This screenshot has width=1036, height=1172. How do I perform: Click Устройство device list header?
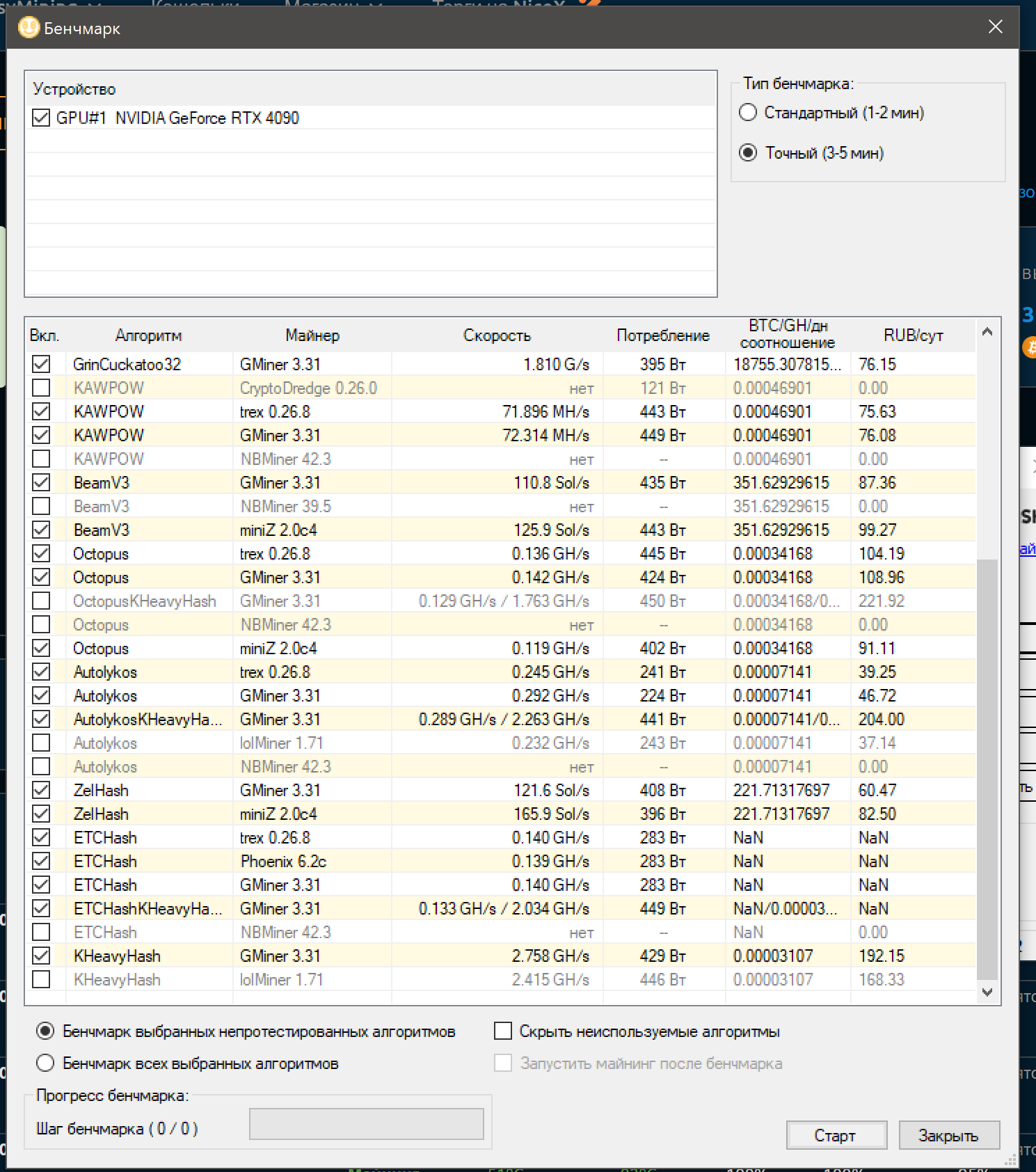click(x=370, y=89)
